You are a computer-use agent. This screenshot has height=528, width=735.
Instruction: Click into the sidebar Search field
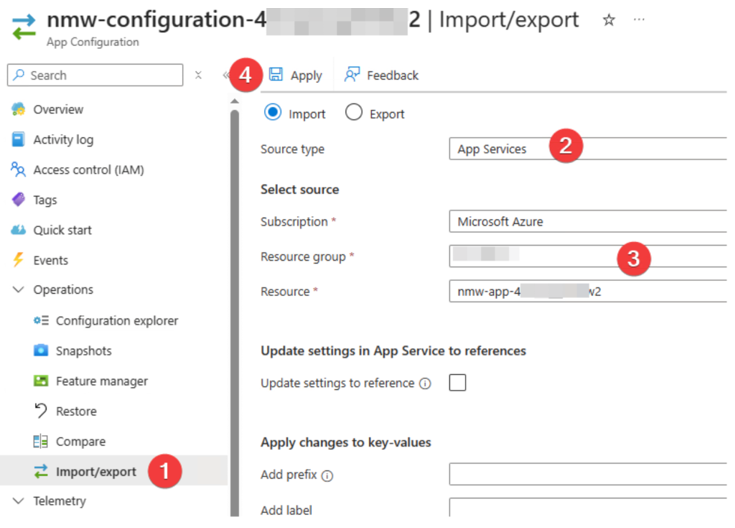tap(95, 75)
